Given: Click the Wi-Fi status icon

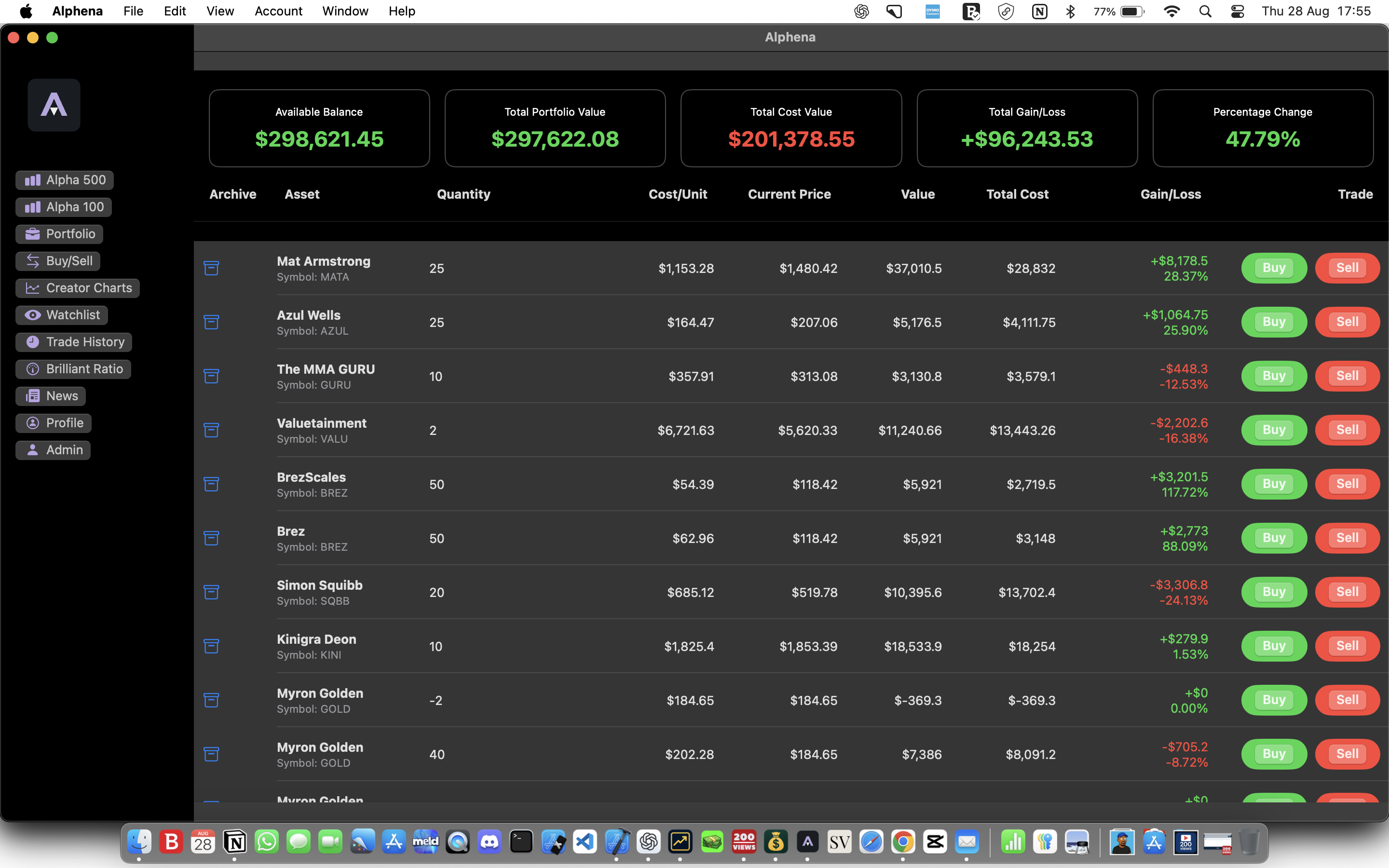Looking at the screenshot, I should pyautogui.click(x=1172, y=12).
